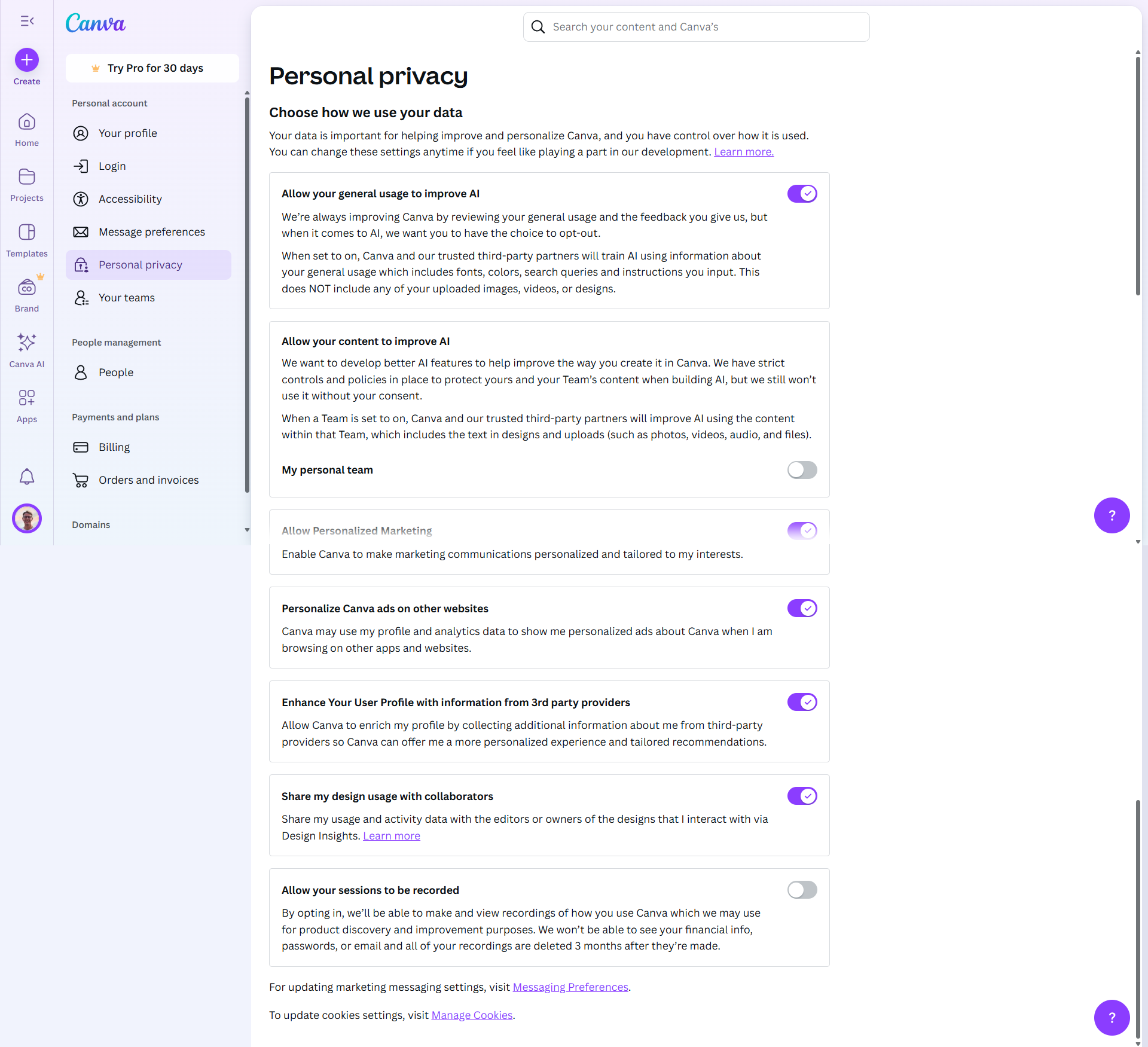Click the purple Create plus button
The height and width of the screenshot is (1047, 1148).
pos(27,60)
